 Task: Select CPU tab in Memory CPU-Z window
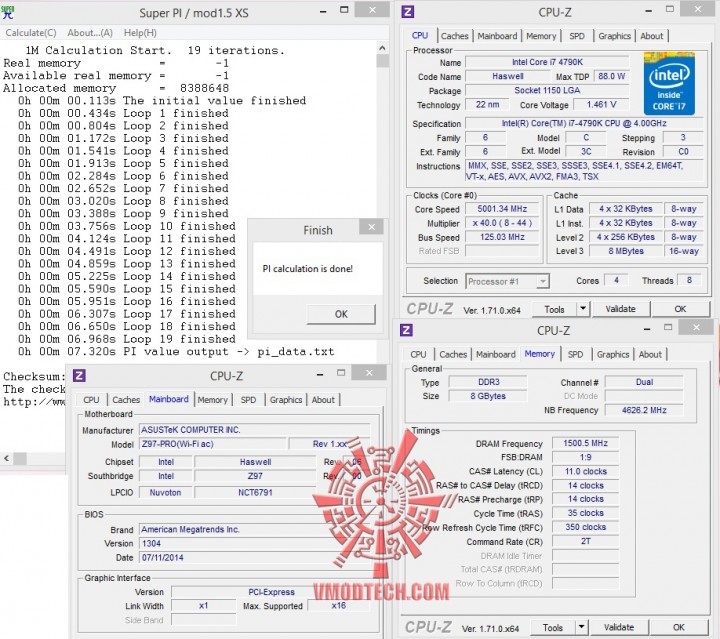tap(418, 354)
